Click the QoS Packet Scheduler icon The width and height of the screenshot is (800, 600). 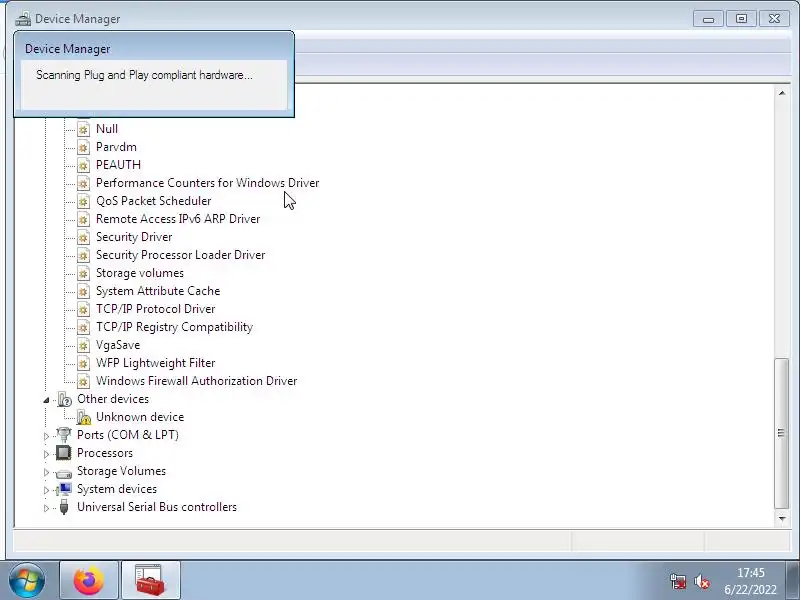[83, 201]
